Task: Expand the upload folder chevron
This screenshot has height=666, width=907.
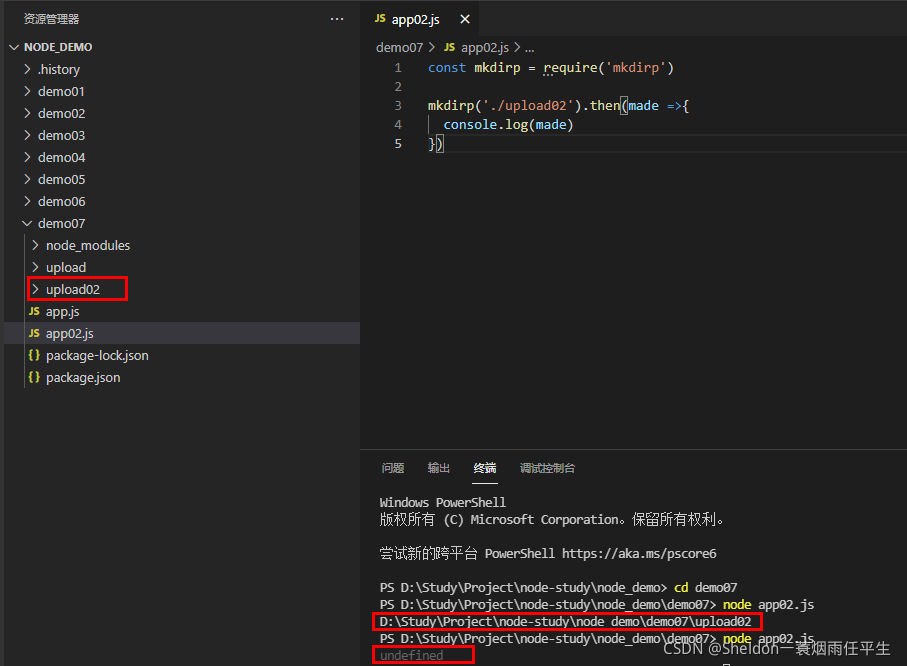Action: click(x=35, y=267)
